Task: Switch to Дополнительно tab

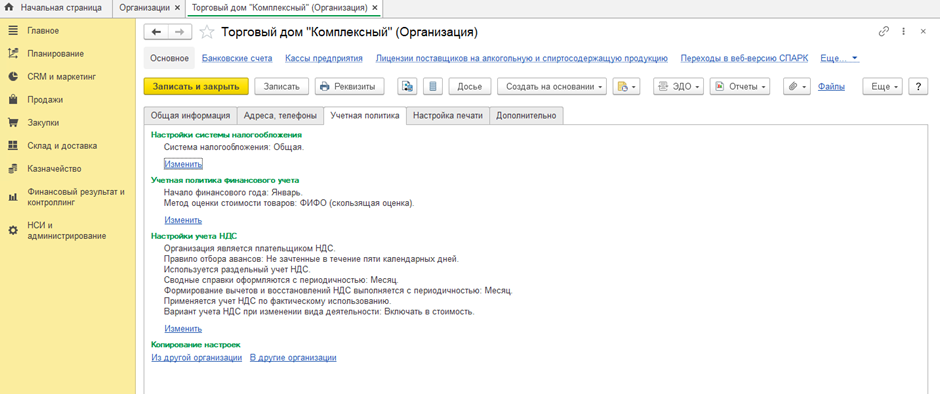Action: click(x=526, y=116)
